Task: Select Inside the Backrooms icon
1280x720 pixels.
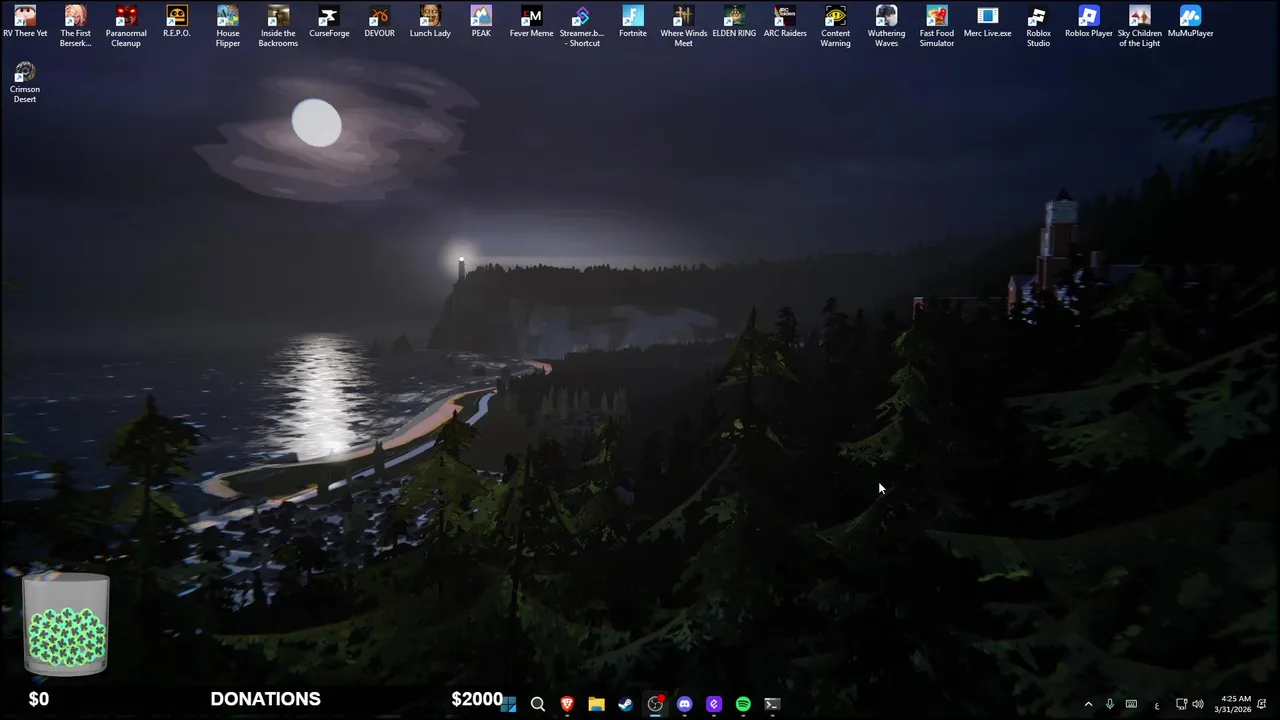Action: (x=278, y=26)
